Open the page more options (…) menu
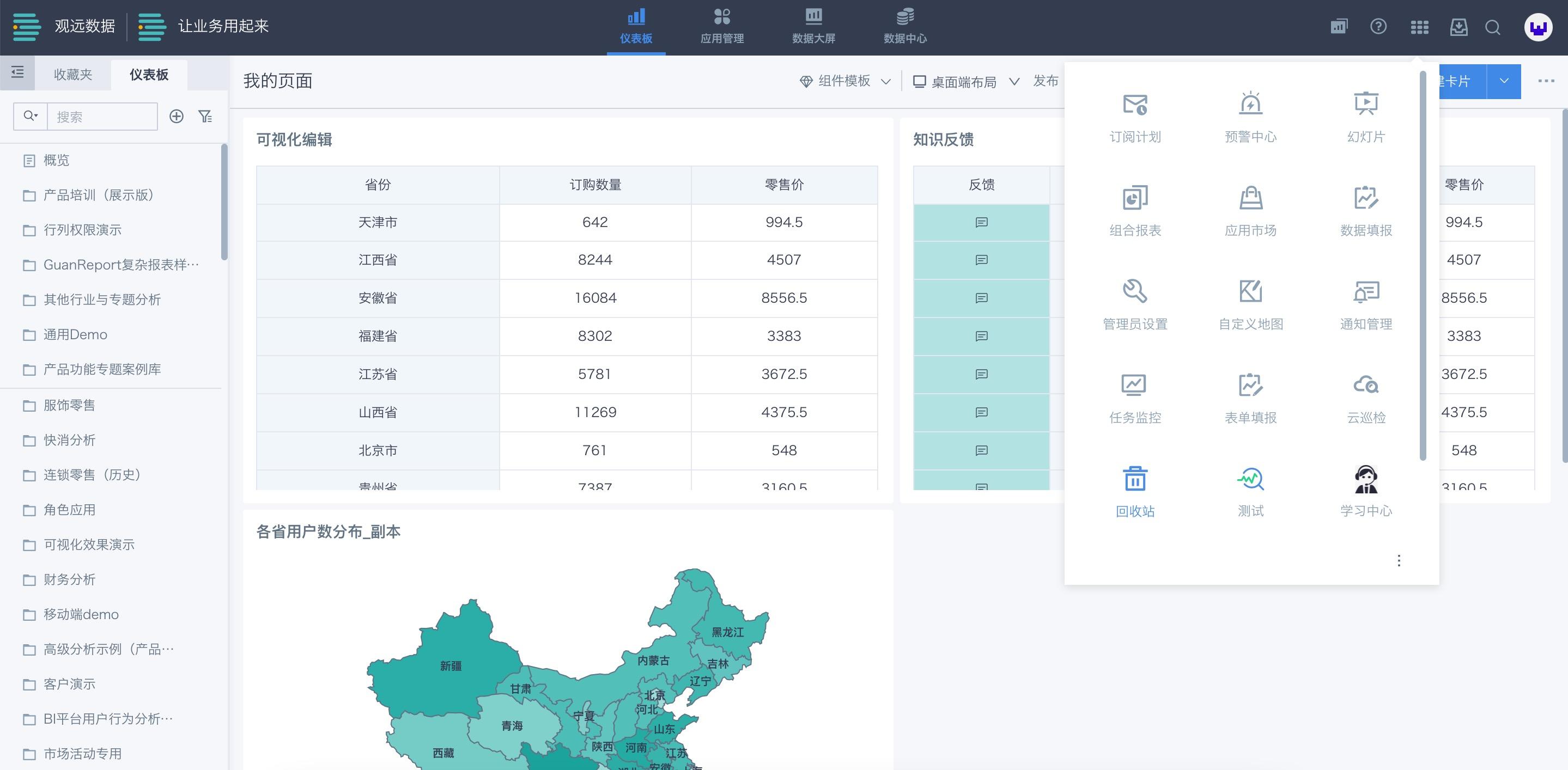 coord(1546,81)
